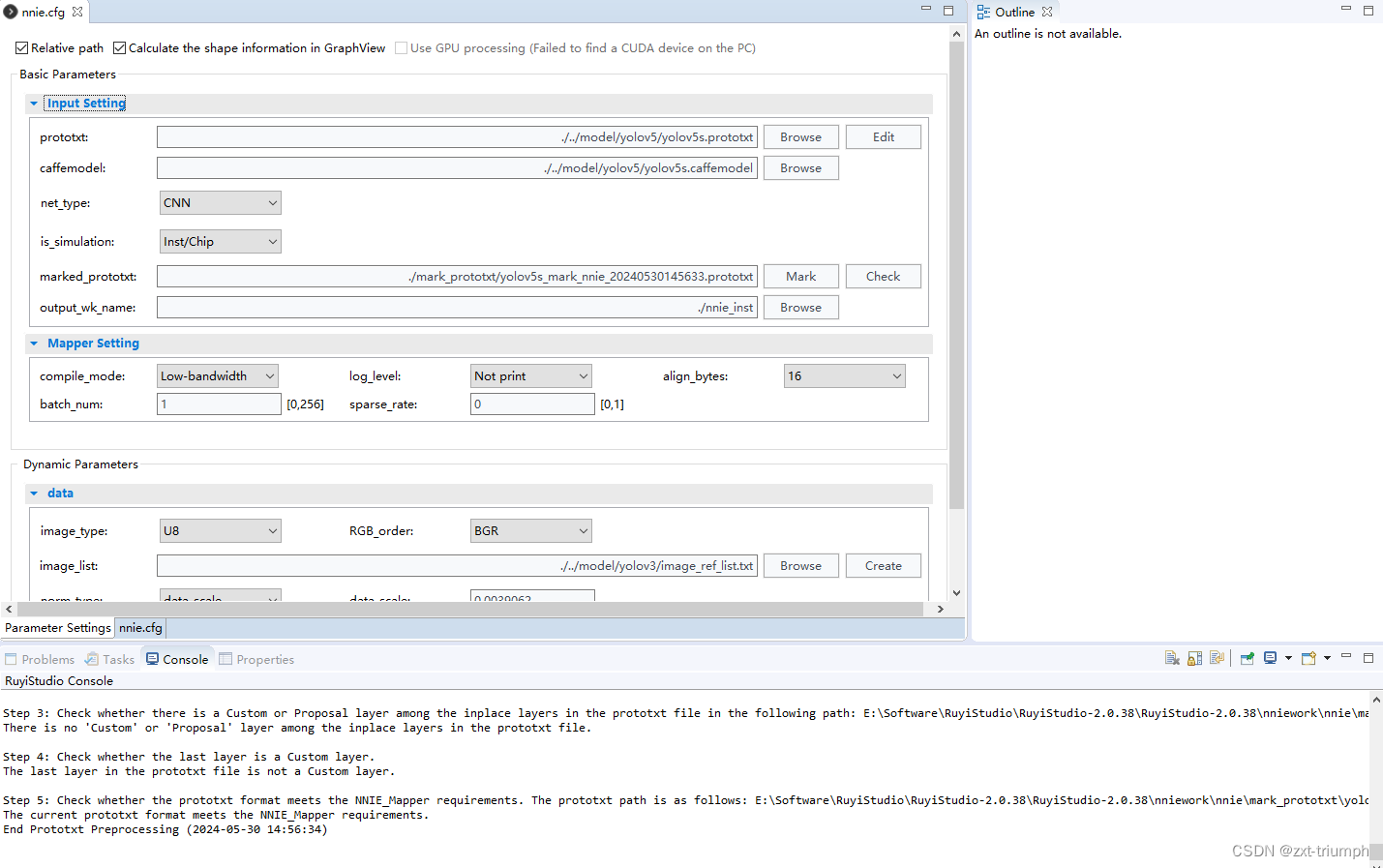Click the prototxt path field
The width and height of the screenshot is (1383, 868).
(x=457, y=137)
